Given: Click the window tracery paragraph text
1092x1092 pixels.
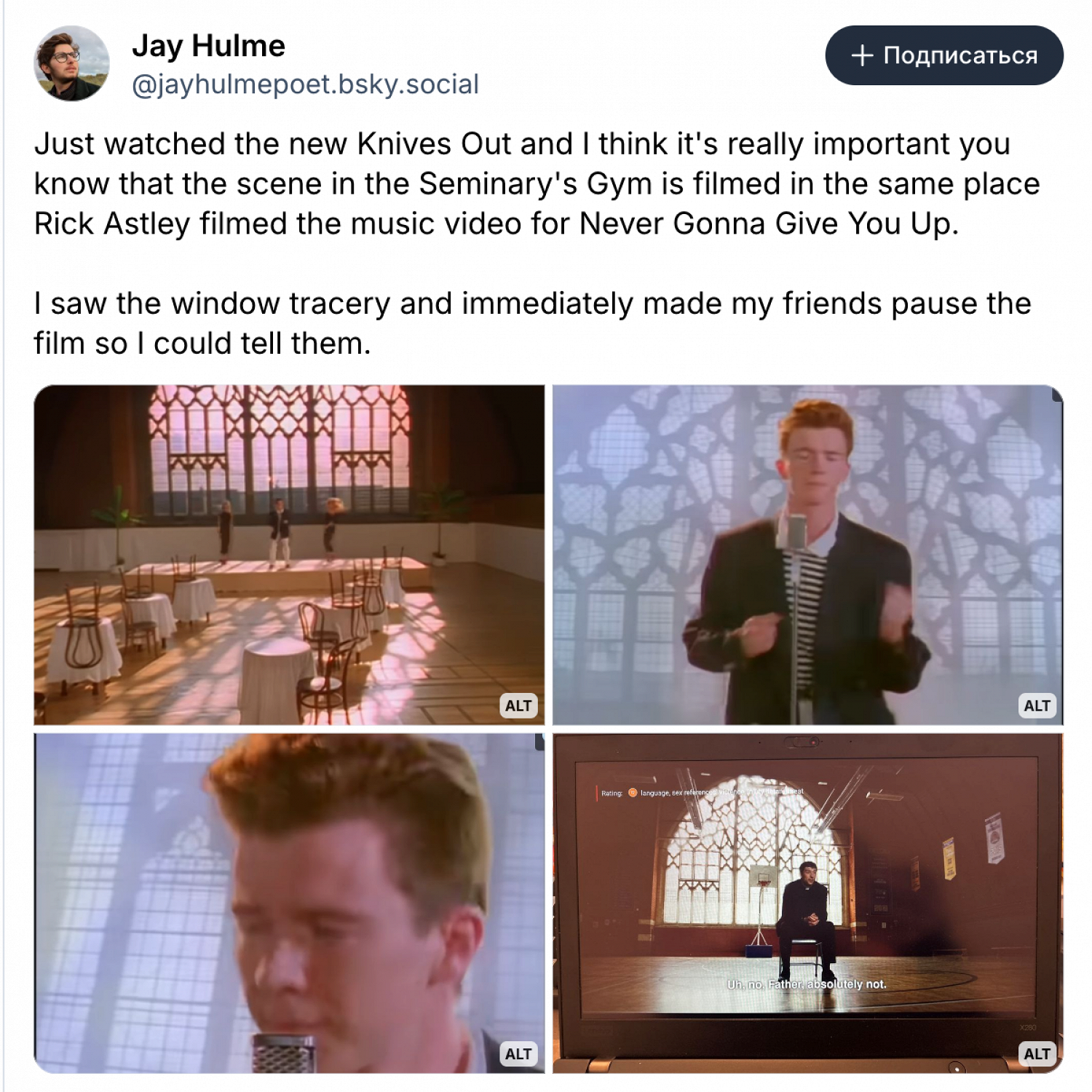Looking at the screenshot, I should click(532, 323).
